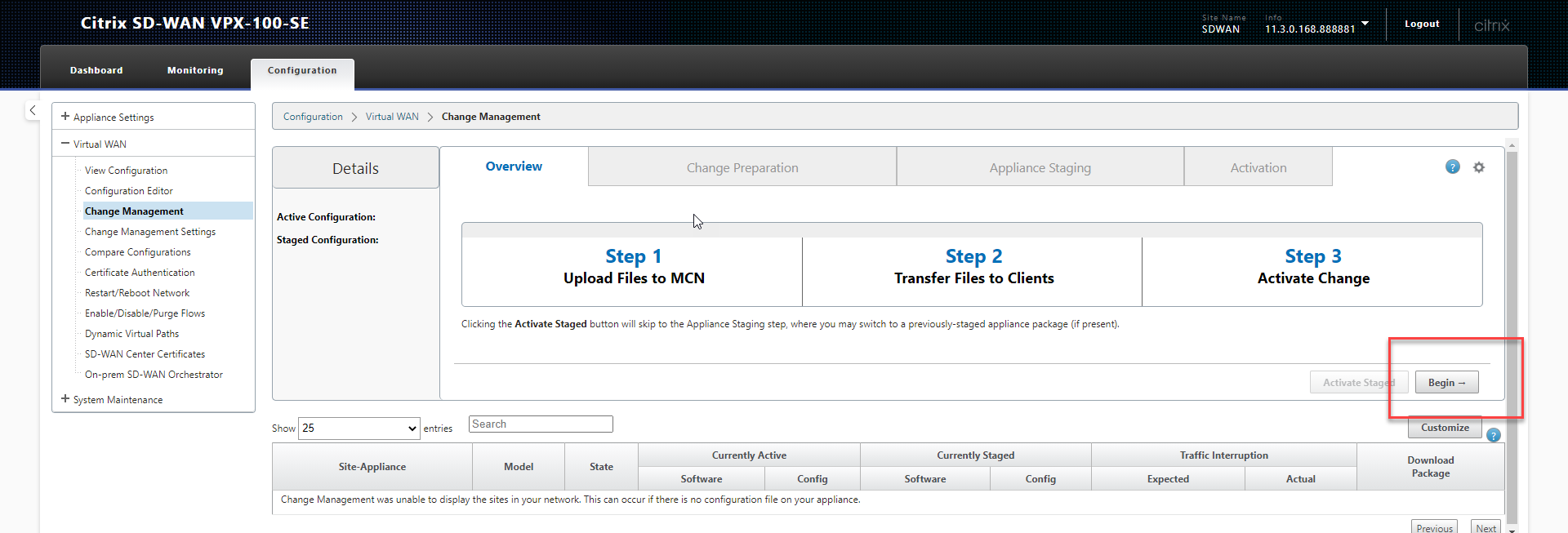This screenshot has width=1568, height=533.
Task: Select the Change Preparation tab
Action: click(742, 167)
